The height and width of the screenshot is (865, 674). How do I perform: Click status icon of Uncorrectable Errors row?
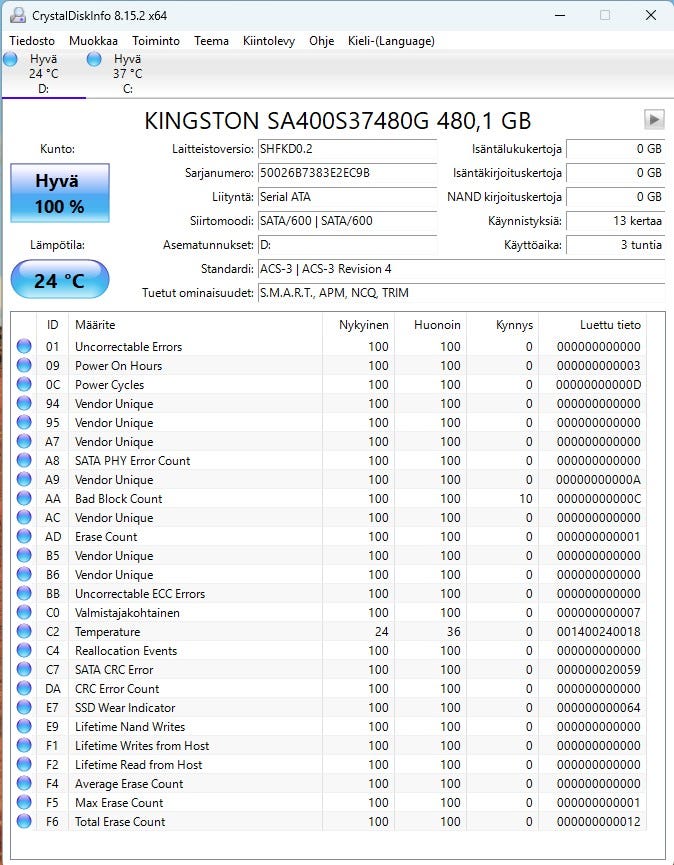click(x=24, y=346)
